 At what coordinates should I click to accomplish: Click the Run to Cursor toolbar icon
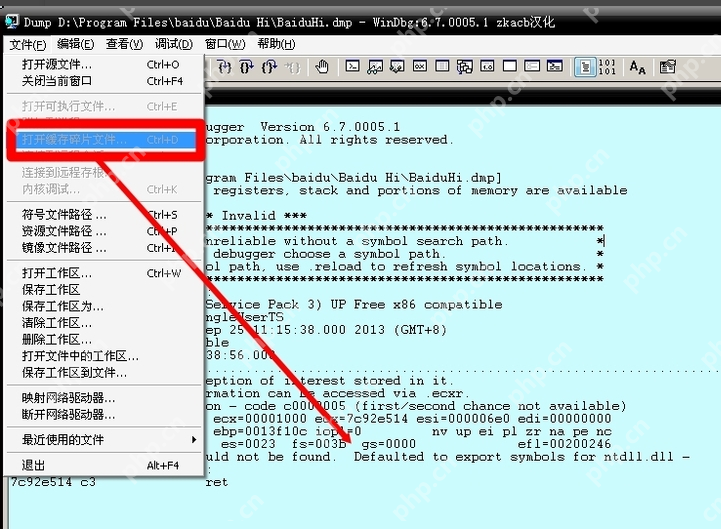point(292,67)
